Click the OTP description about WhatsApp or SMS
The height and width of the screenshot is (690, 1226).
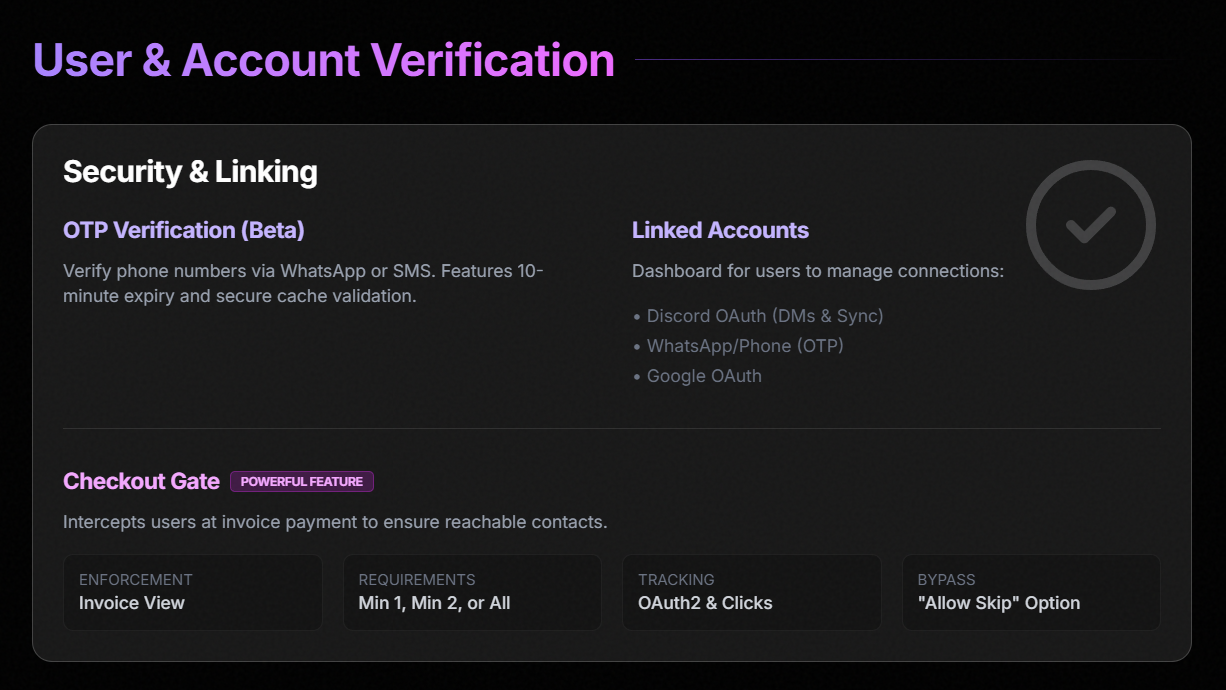(x=303, y=283)
